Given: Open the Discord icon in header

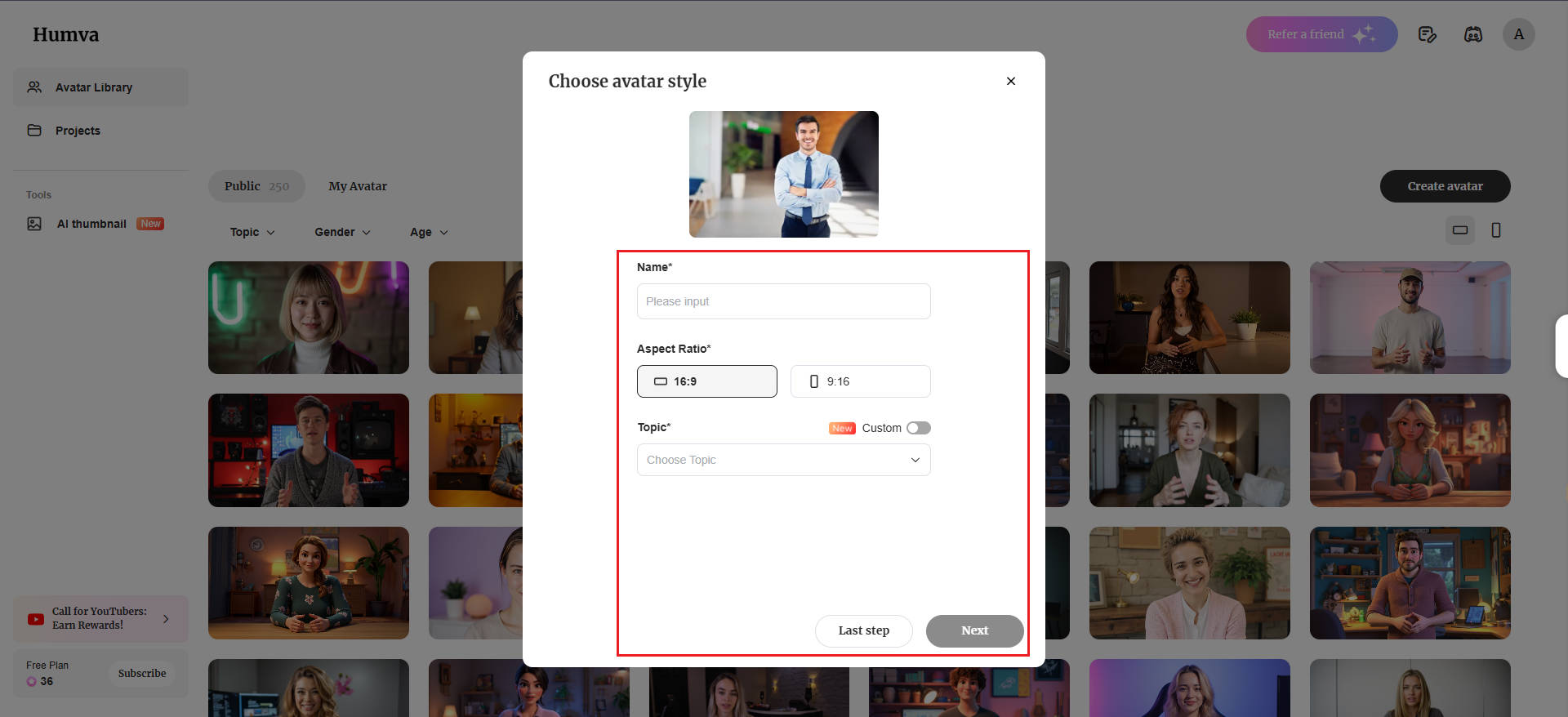Looking at the screenshot, I should (x=1473, y=34).
